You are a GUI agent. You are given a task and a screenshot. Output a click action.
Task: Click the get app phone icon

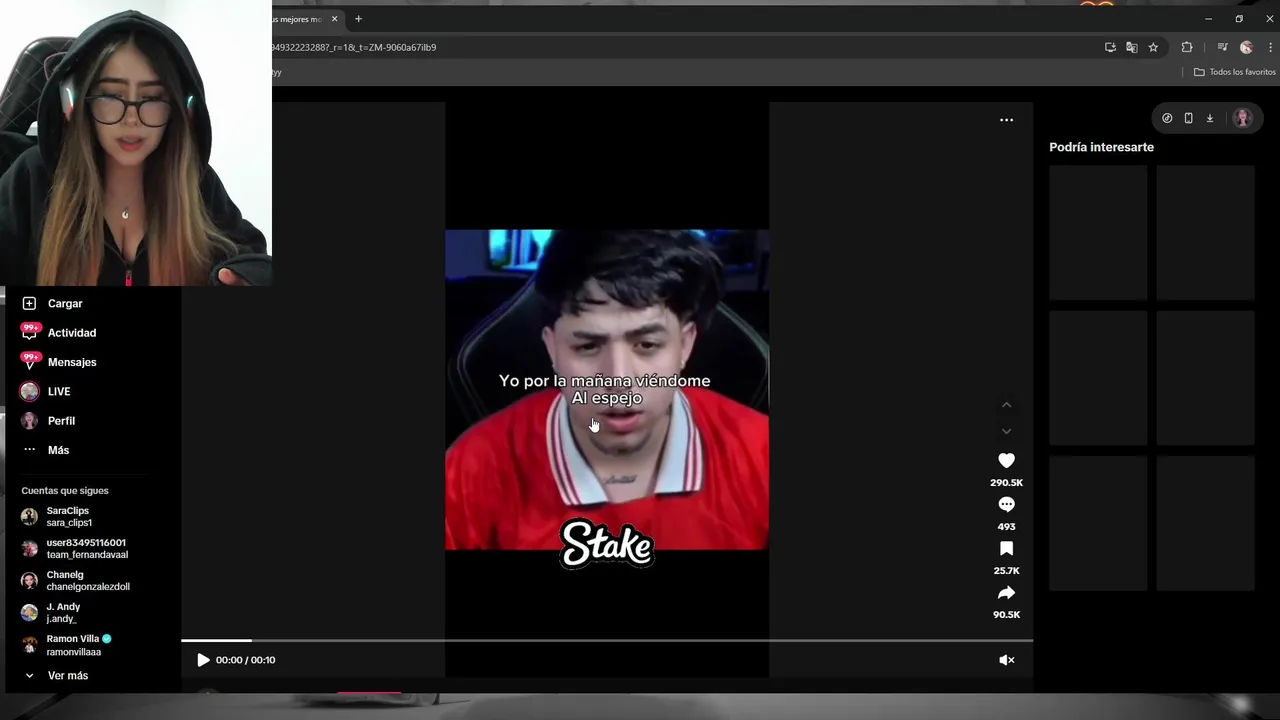coord(1188,118)
